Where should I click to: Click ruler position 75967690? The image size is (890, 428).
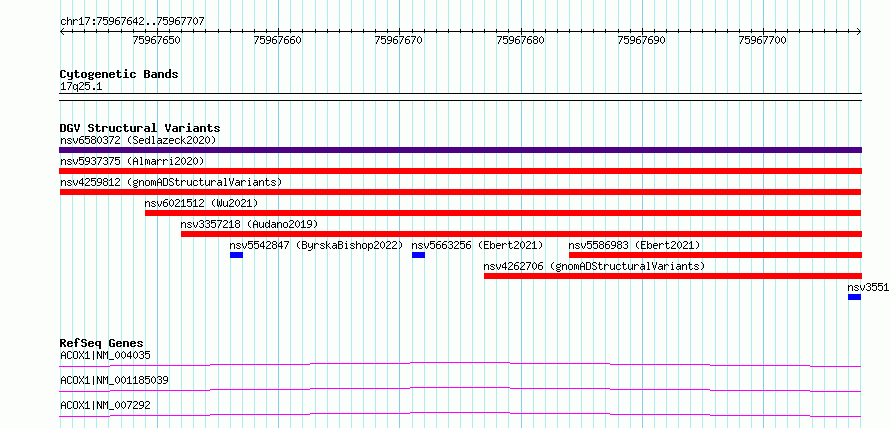(x=642, y=40)
